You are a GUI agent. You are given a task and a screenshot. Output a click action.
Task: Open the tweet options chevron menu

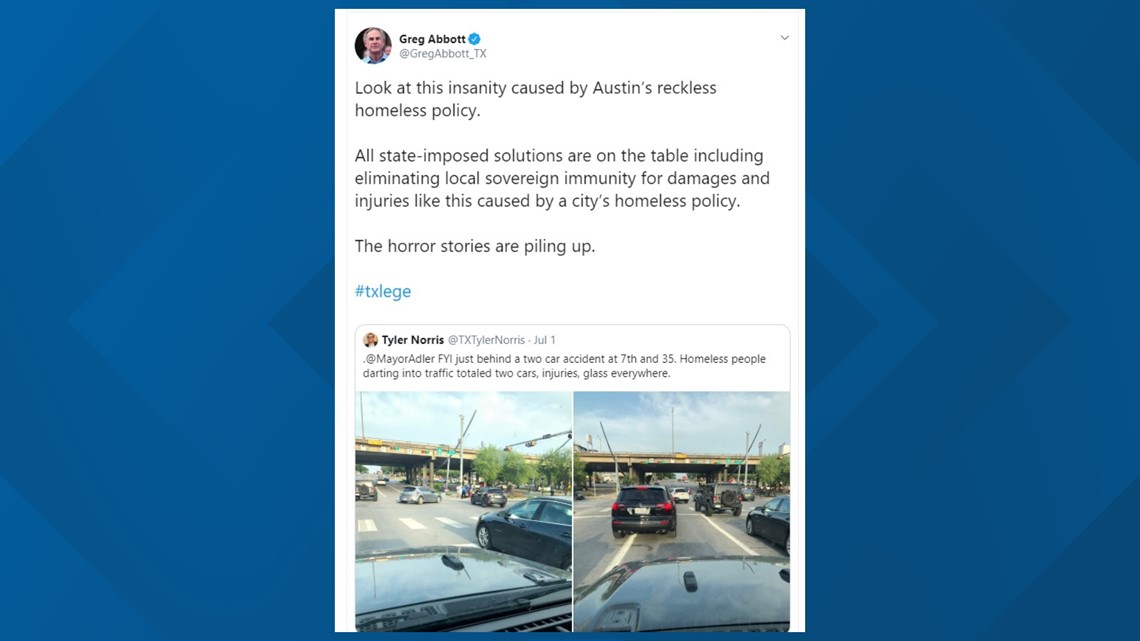784,38
